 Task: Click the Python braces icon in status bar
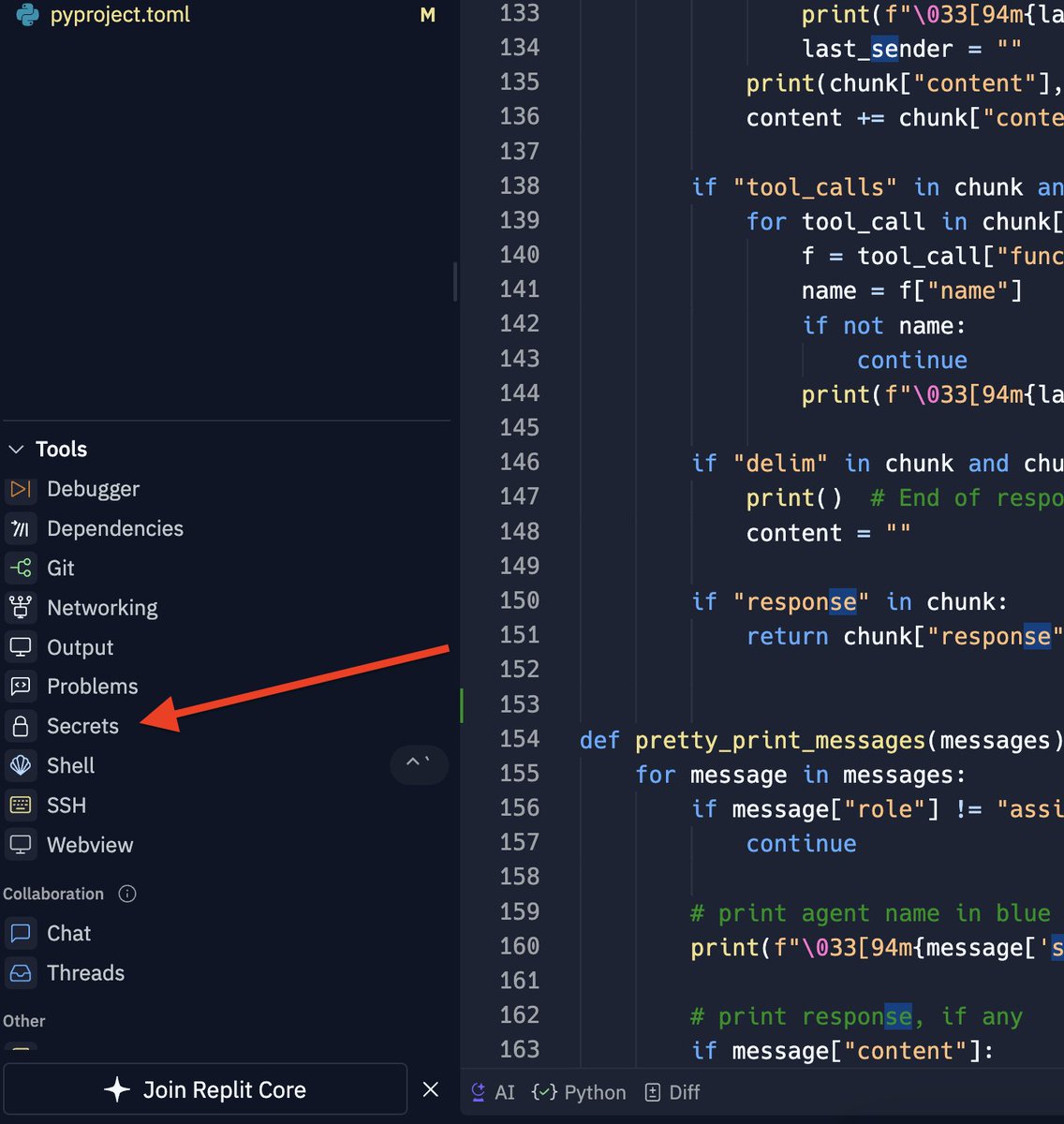tap(544, 1092)
